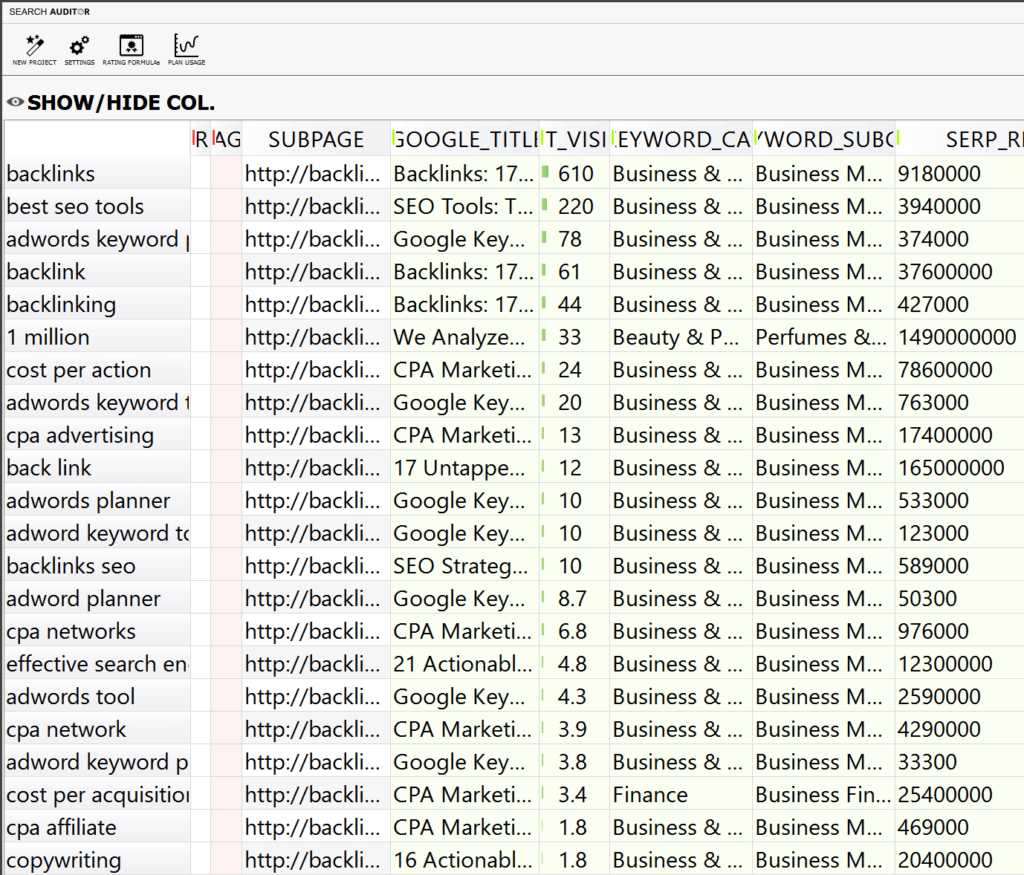The height and width of the screenshot is (875, 1024).
Task: Open Rating Formulas icon
Action: point(131,50)
